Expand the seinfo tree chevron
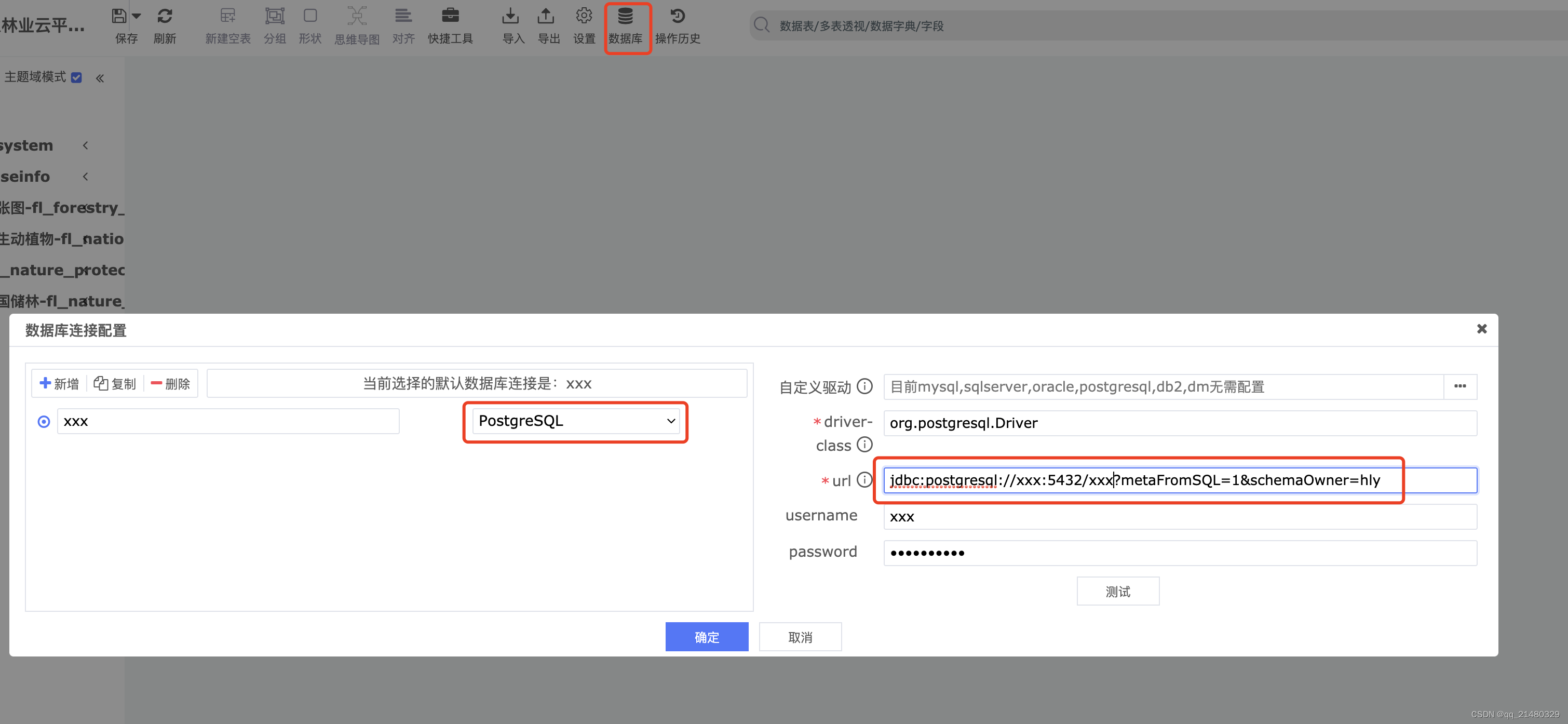This screenshot has width=1568, height=724. pyautogui.click(x=85, y=177)
